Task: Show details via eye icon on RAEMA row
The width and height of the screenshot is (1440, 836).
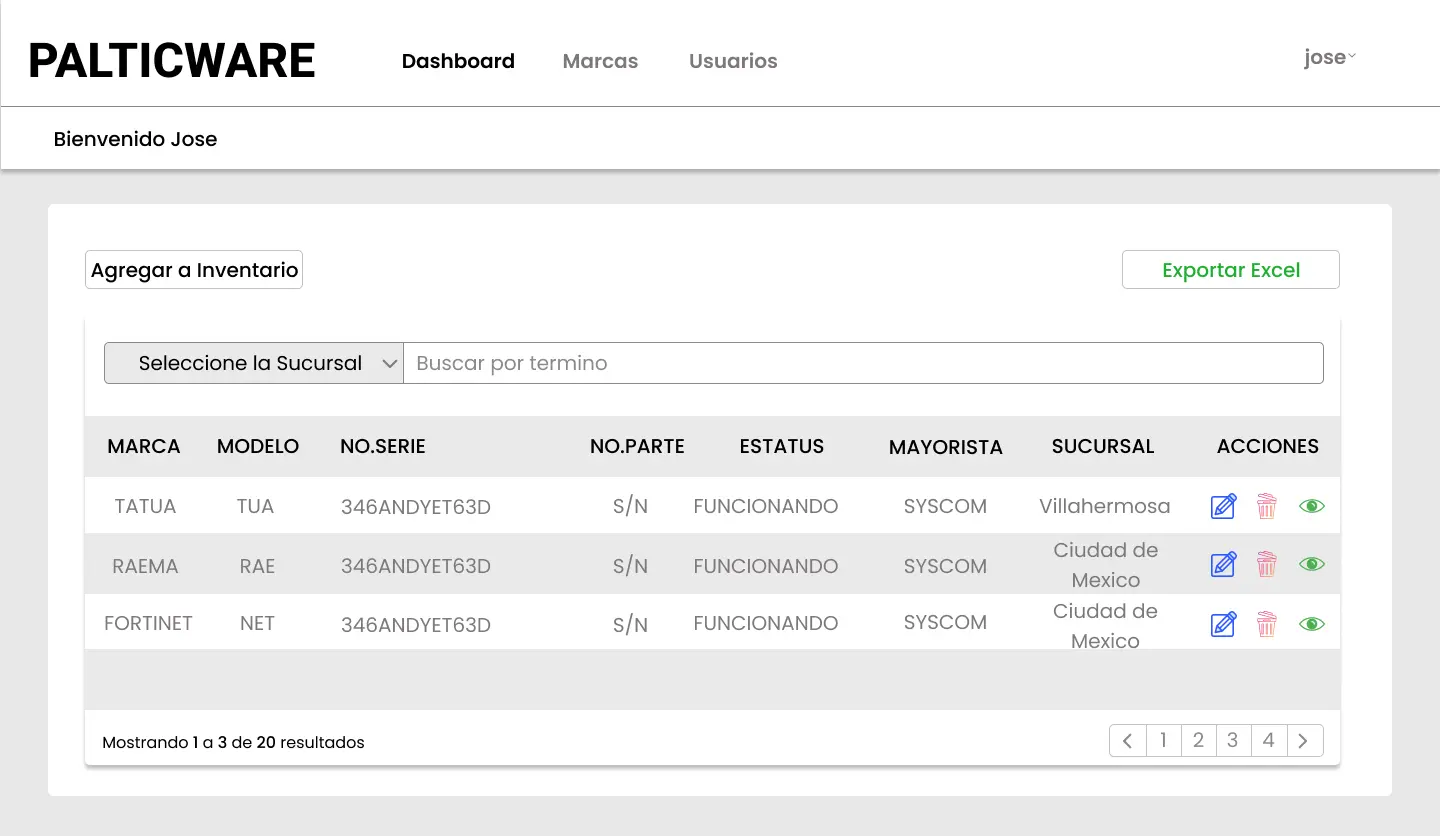Action: point(1311,564)
